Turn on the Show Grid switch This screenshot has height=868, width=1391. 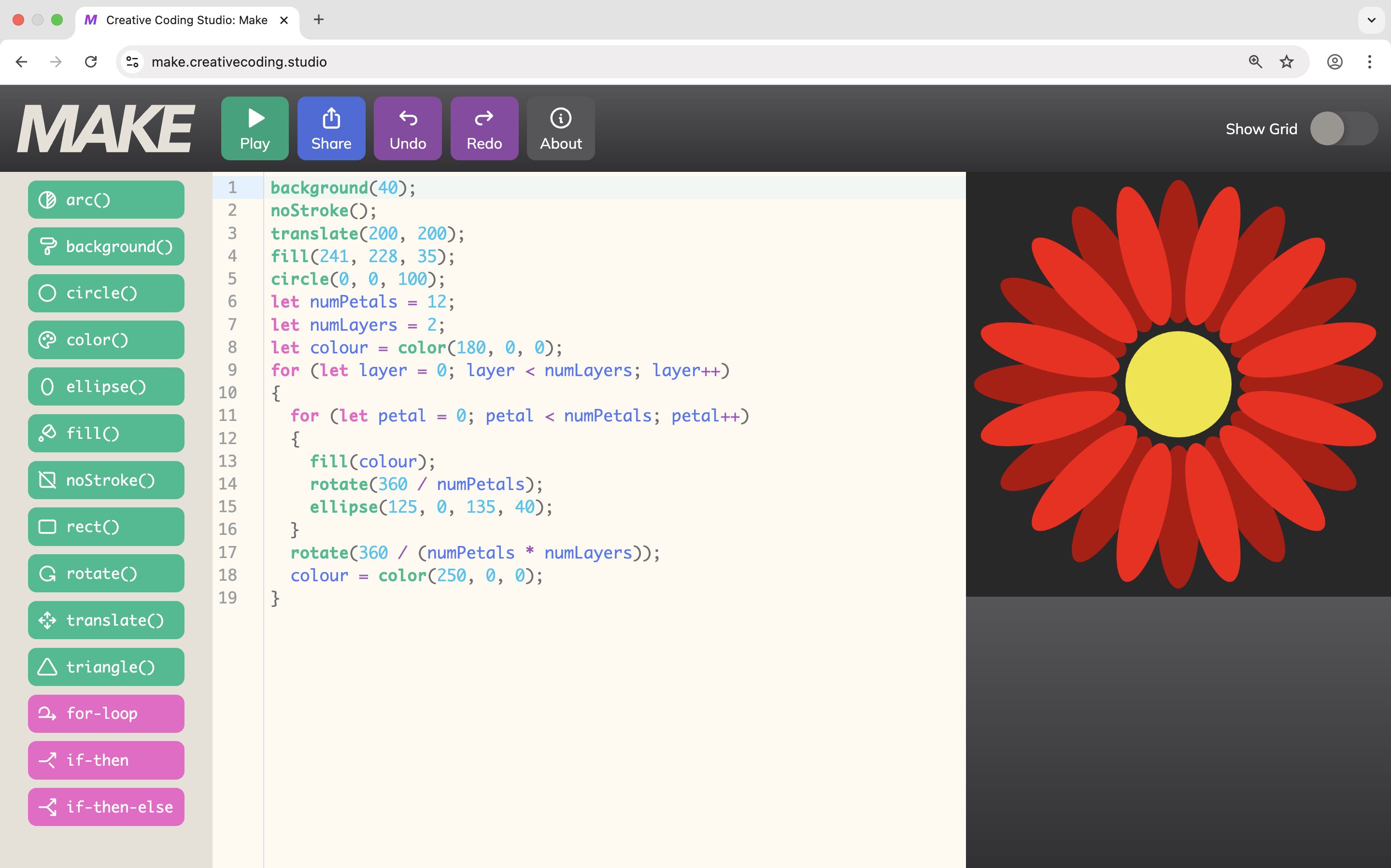pyautogui.click(x=1343, y=128)
